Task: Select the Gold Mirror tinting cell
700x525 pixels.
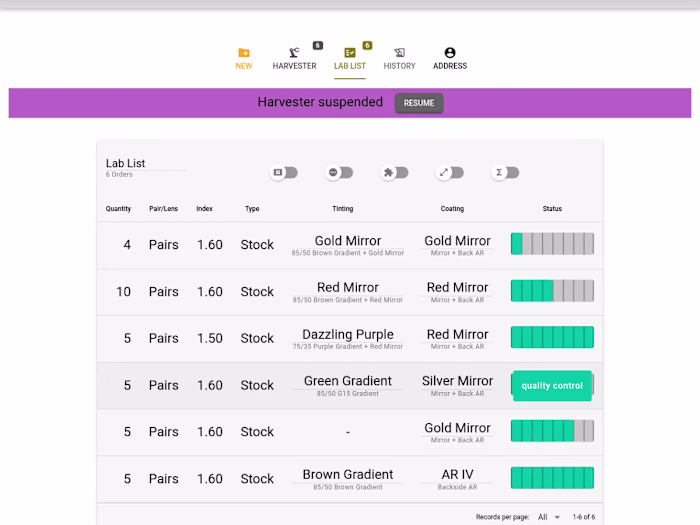Action: click(x=348, y=246)
